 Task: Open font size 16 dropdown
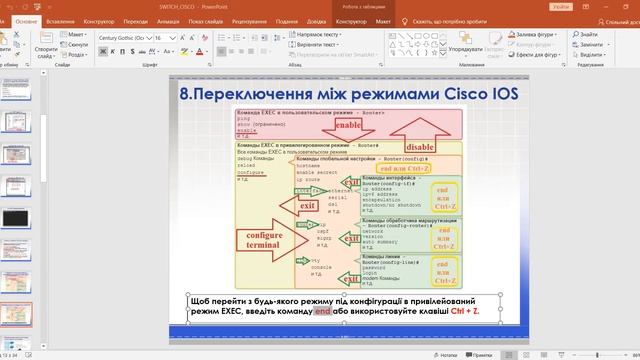click(173, 38)
